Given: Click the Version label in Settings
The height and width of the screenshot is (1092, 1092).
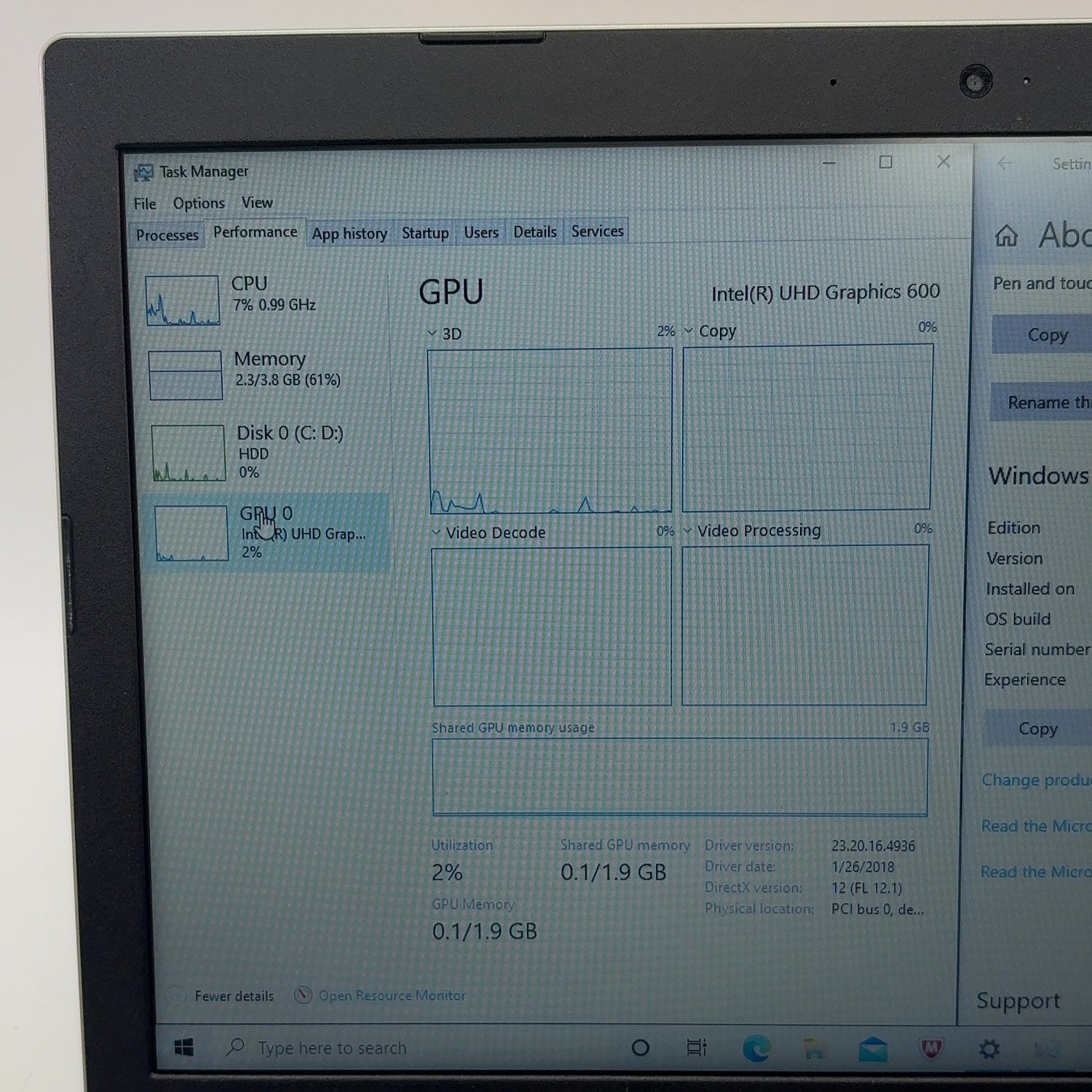Looking at the screenshot, I should coord(1014,558).
